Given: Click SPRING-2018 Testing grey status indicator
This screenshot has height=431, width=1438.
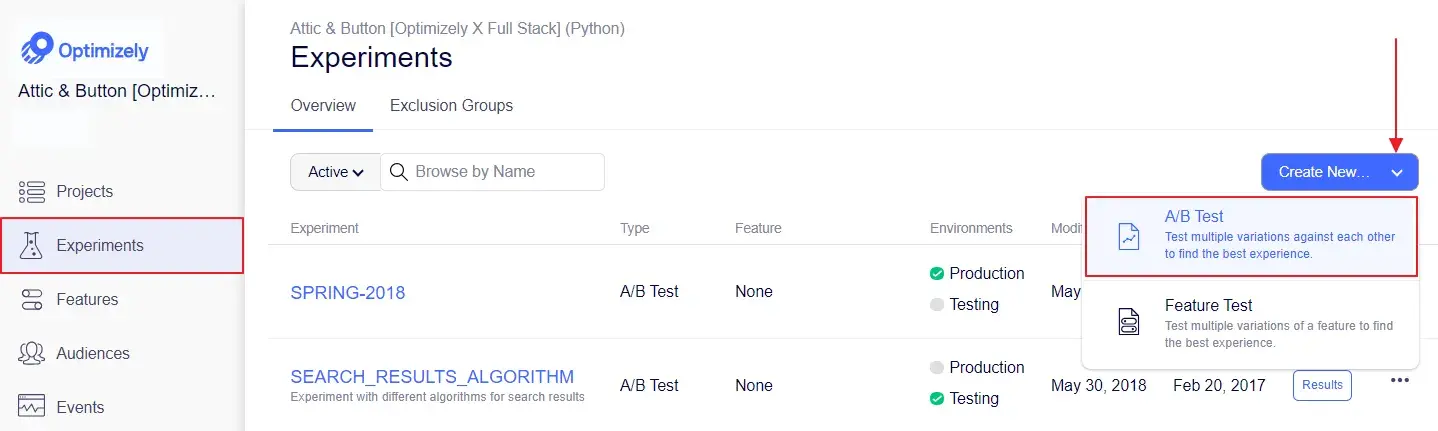Looking at the screenshot, I should [x=937, y=305].
